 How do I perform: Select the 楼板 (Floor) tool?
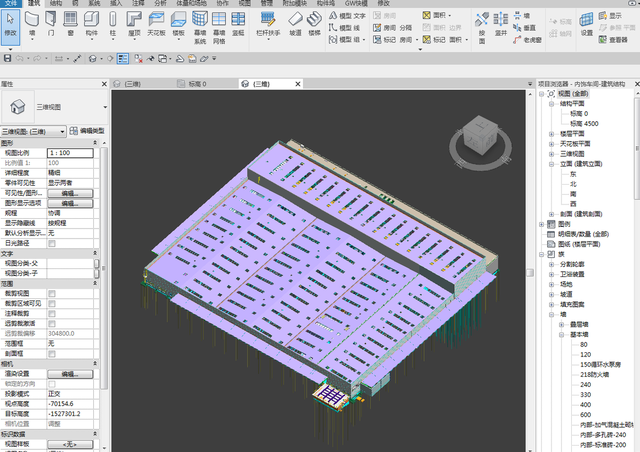coord(178,25)
